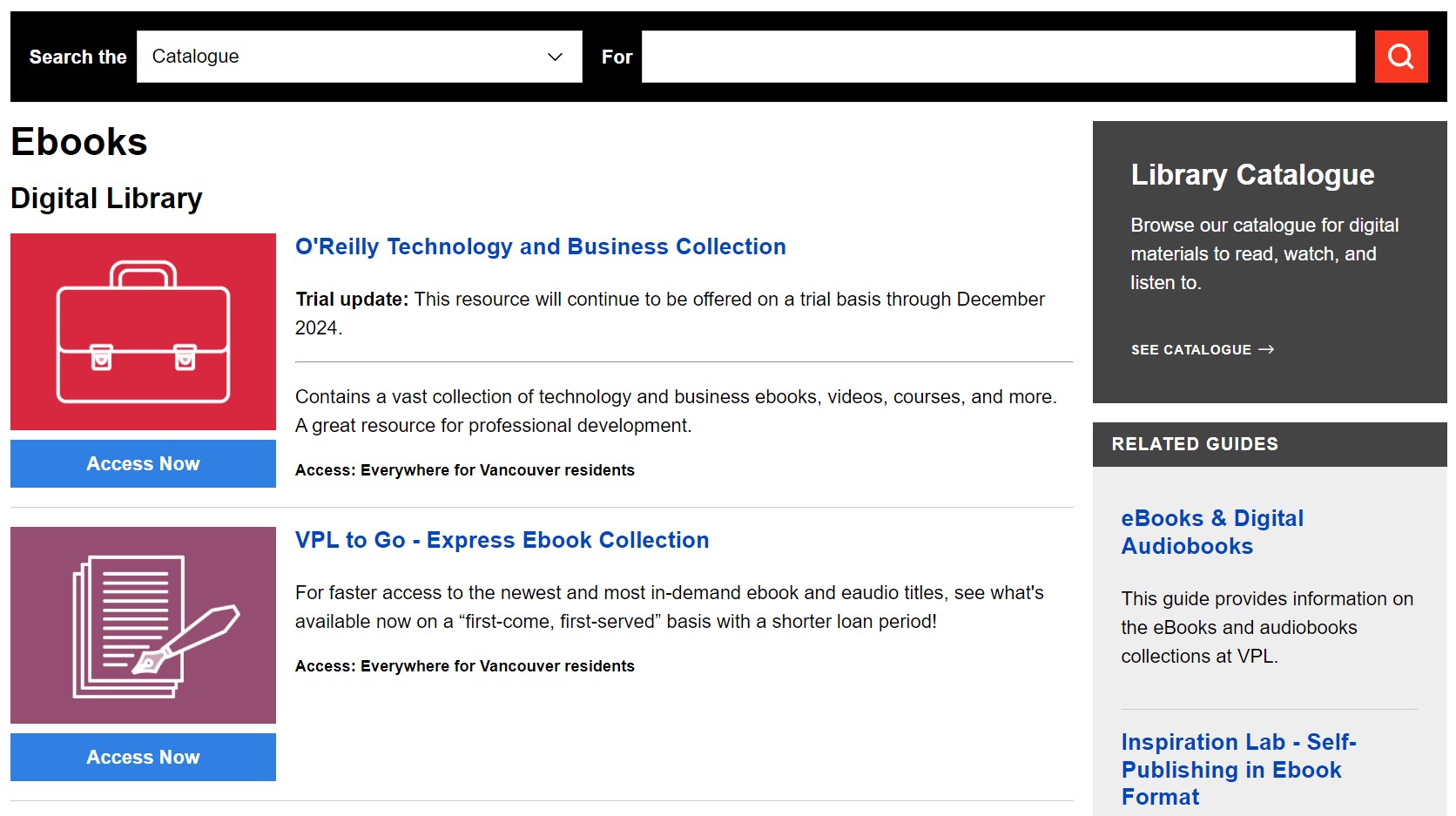Click the Ebooks page heading
Image resolution: width=1456 pixels, height=816 pixels.
click(78, 141)
